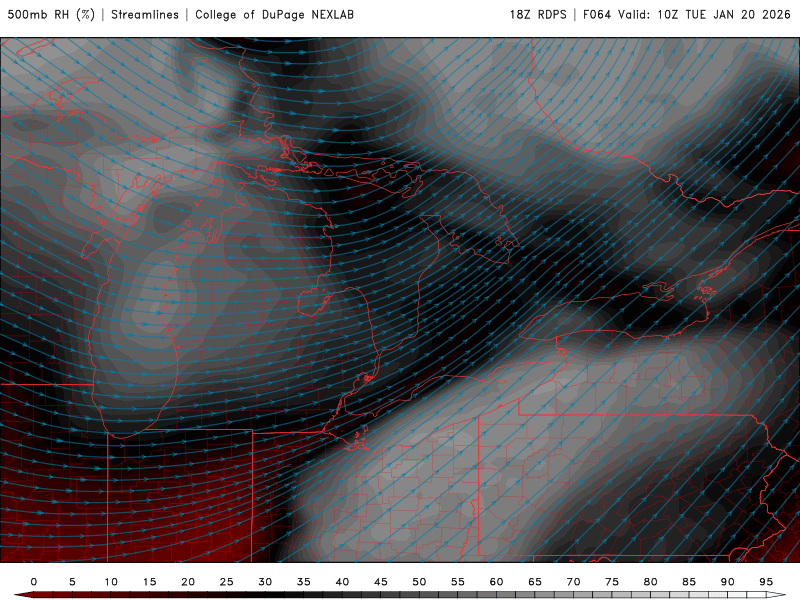Select the '90' value on the color scale

pyautogui.click(x=728, y=582)
